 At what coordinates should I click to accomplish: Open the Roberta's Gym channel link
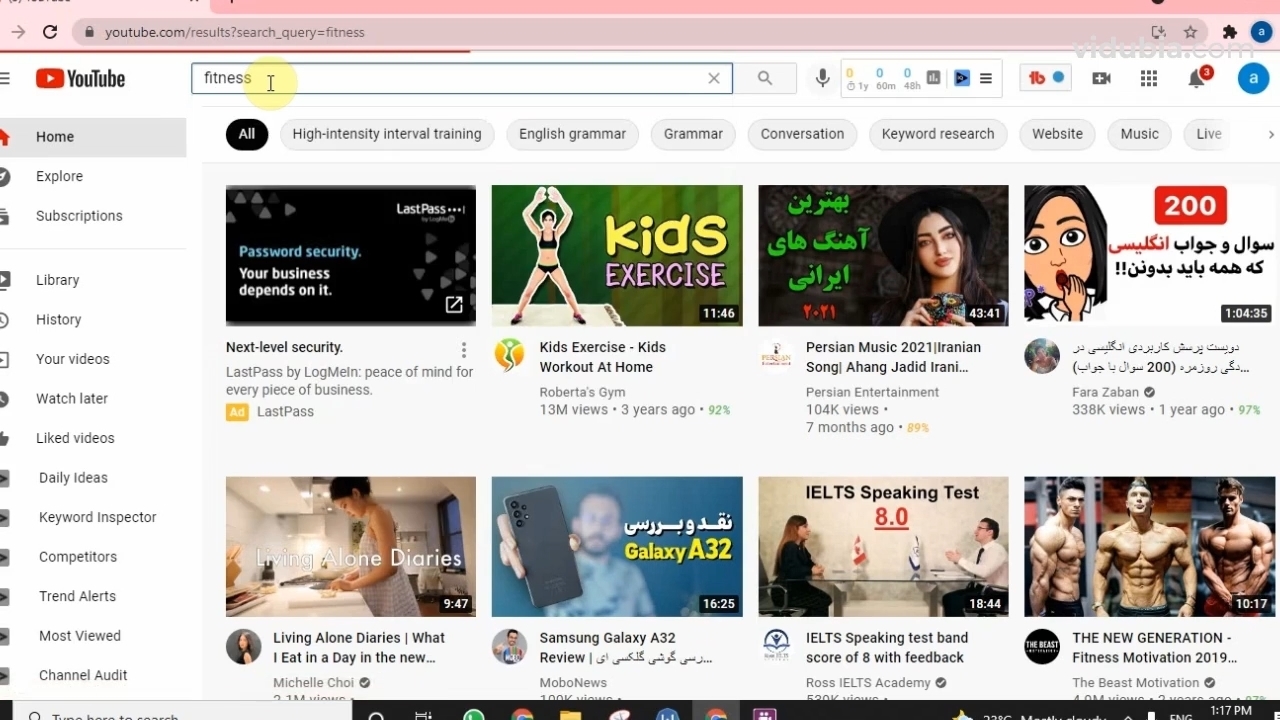point(582,392)
